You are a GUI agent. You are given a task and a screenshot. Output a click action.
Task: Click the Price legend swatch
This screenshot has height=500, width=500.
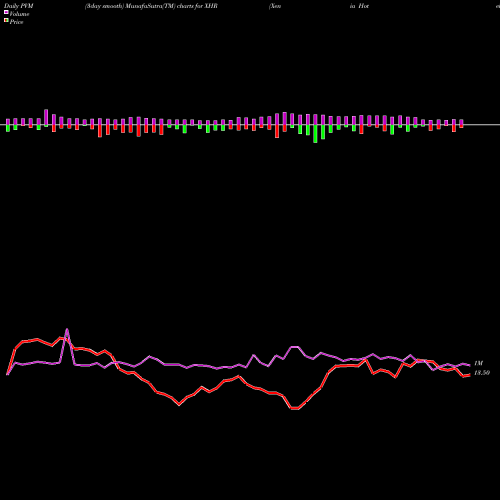pyautogui.click(x=6, y=21)
